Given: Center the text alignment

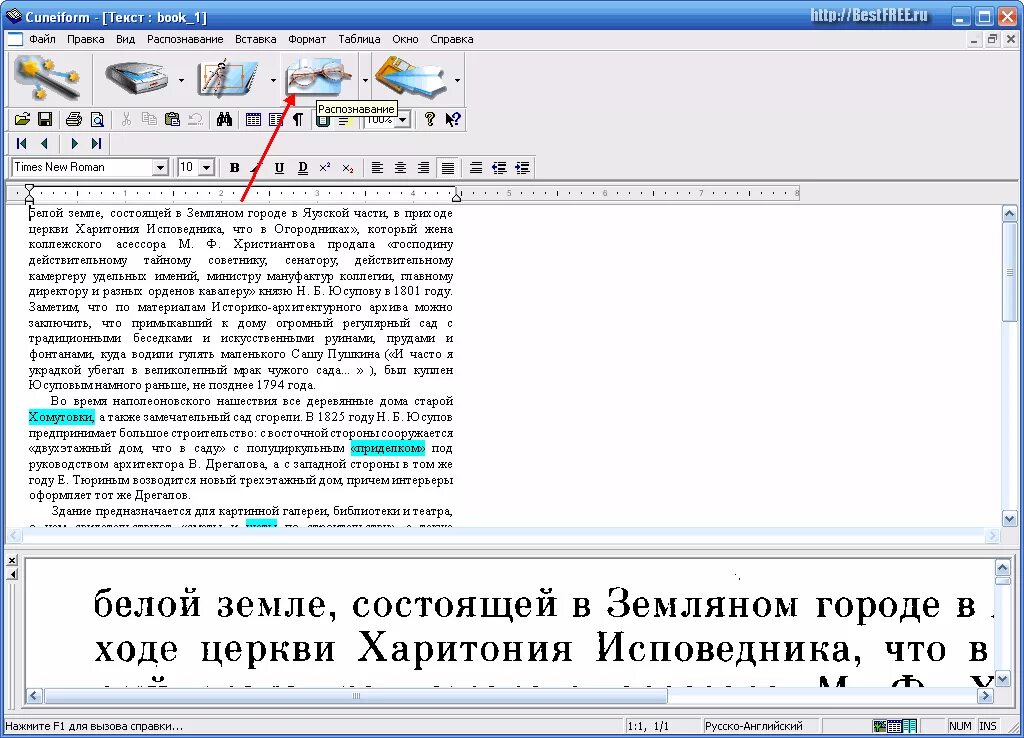Looking at the screenshot, I should tap(400, 168).
